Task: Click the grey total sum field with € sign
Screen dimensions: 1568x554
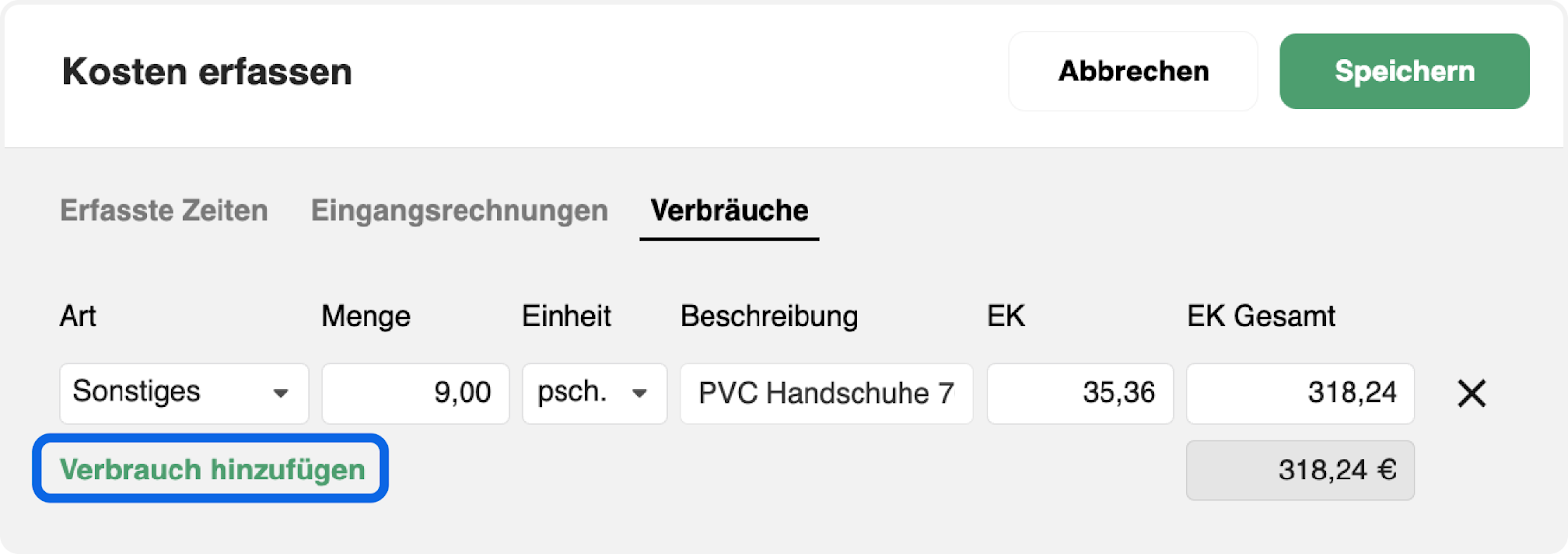Action: (1300, 471)
